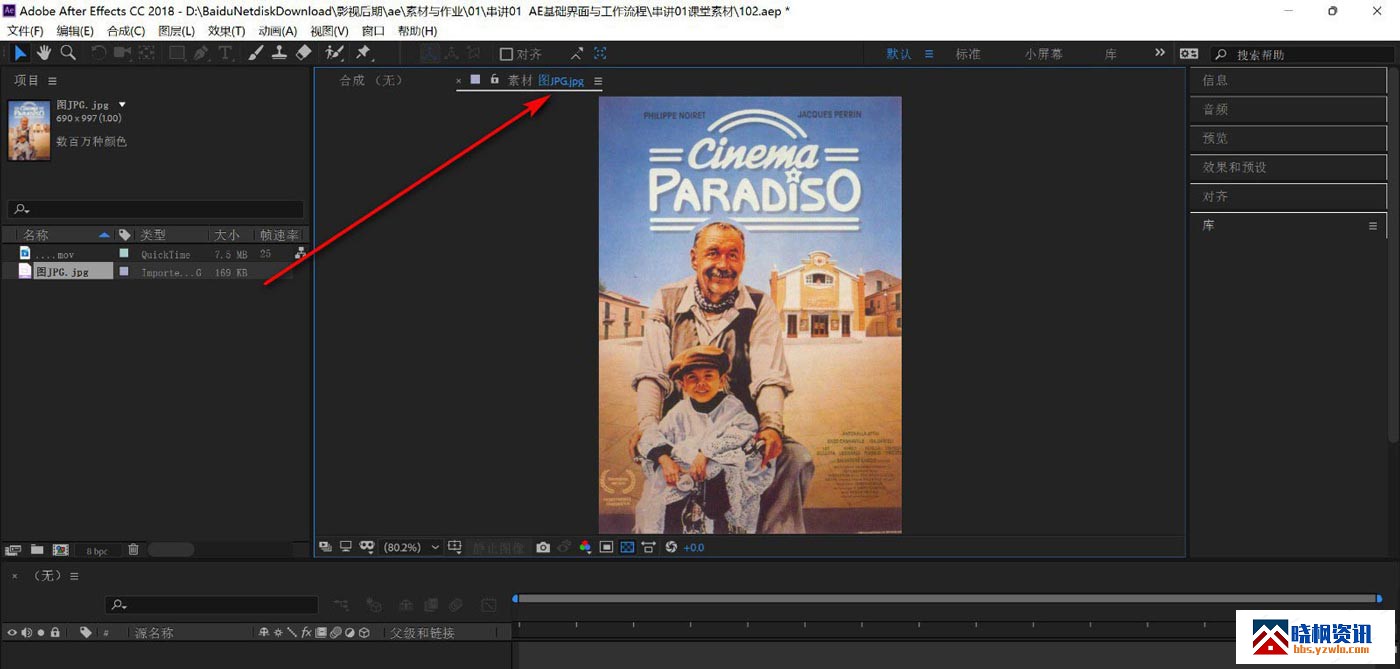This screenshot has height=669, width=1400.
Task: Open the RGB channel display icon
Action: (585, 547)
